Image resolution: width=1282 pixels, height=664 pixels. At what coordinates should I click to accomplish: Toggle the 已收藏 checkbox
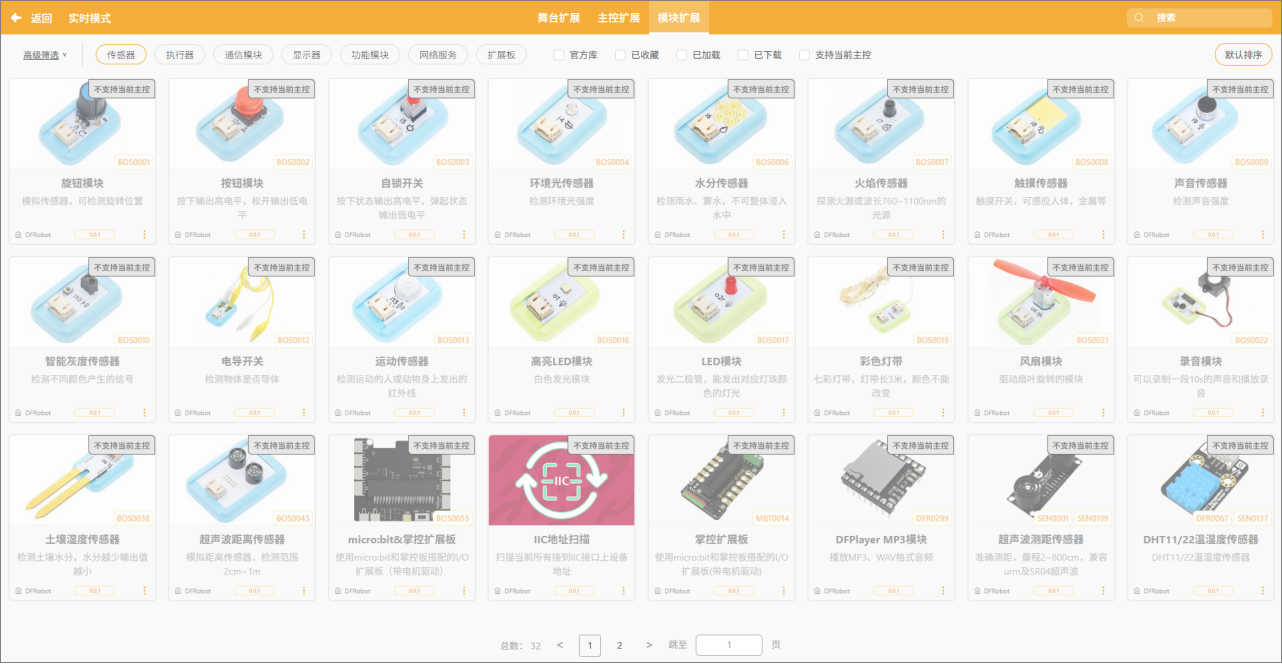click(621, 55)
